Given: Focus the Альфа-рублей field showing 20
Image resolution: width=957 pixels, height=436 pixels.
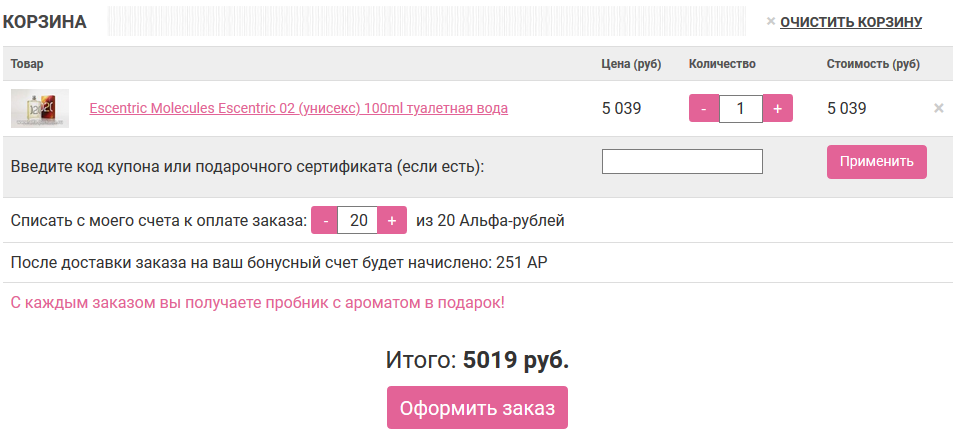Looking at the screenshot, I should pos(358,220).
